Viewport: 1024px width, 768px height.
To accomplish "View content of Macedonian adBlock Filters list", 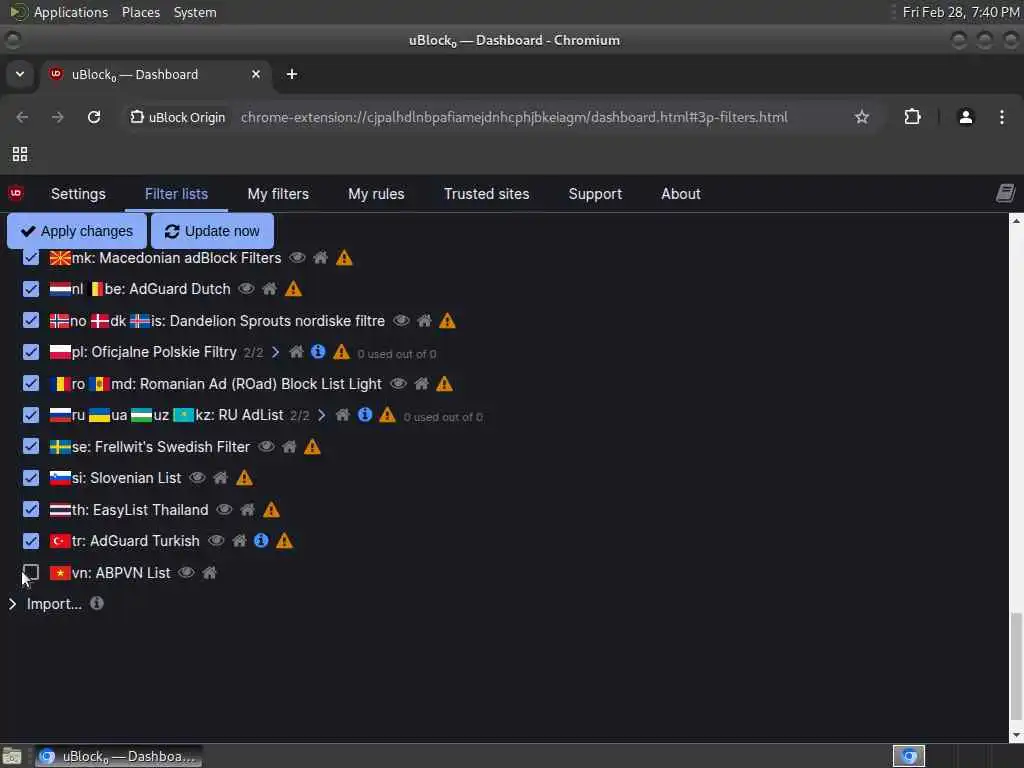I will [297, 257].
